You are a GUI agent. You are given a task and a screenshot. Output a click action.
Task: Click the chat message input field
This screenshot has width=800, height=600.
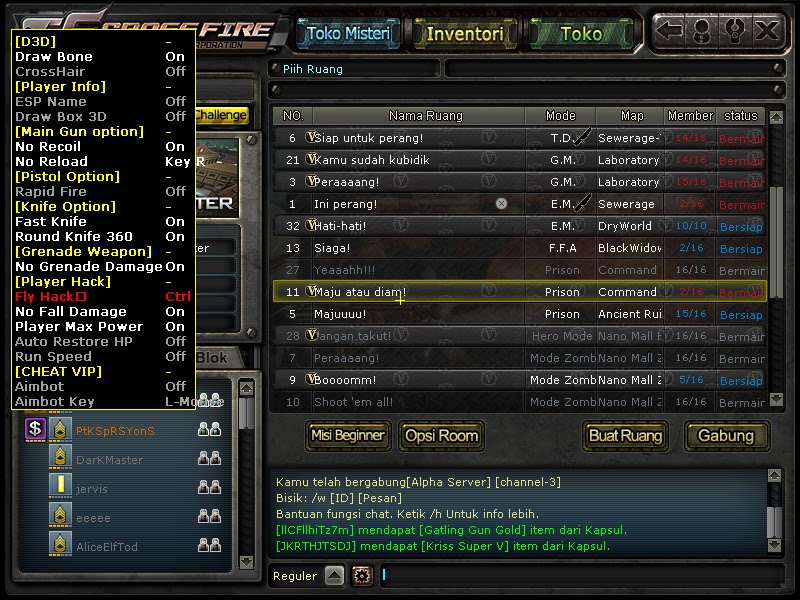(582, 576)
